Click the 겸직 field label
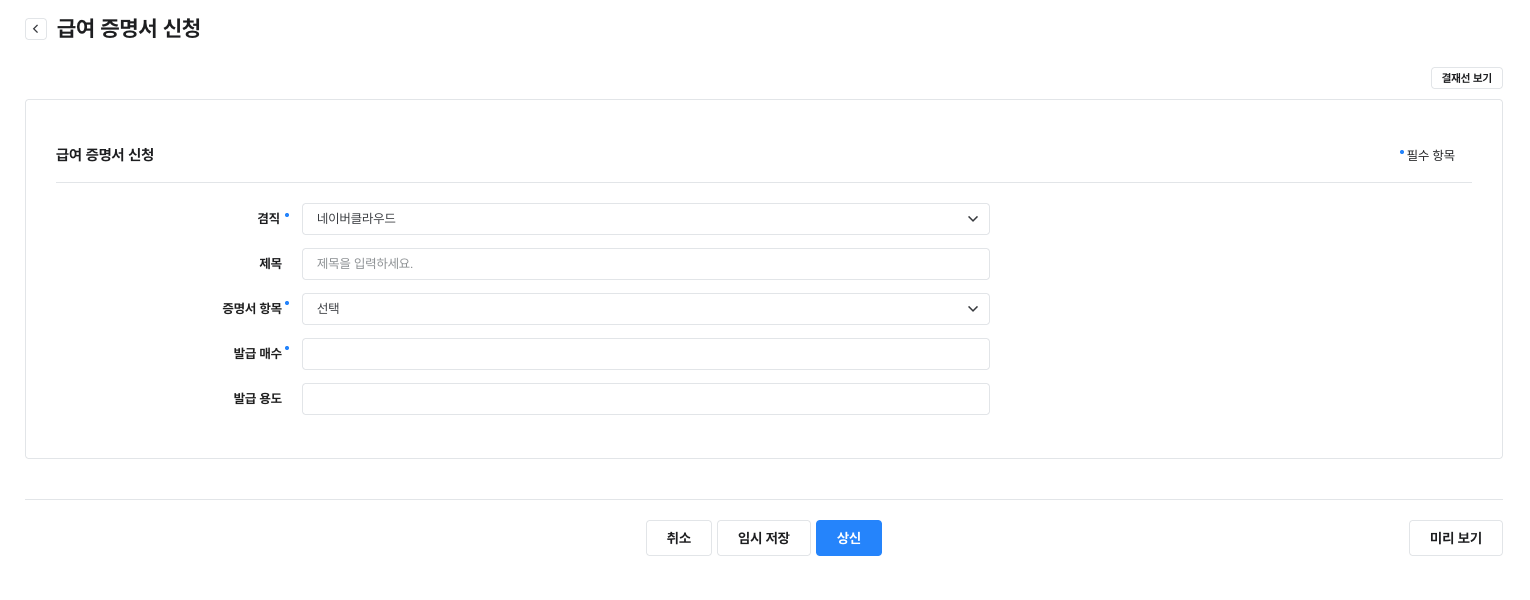The image size is (1530, 600). [269, 218]
